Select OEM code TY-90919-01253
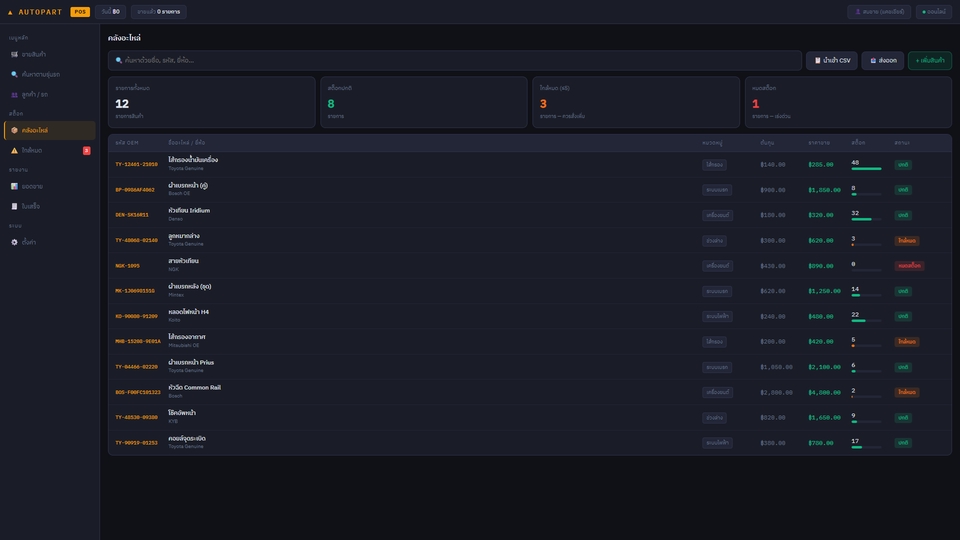This screenshot has width=960, height=540. (x=137, y=443)
